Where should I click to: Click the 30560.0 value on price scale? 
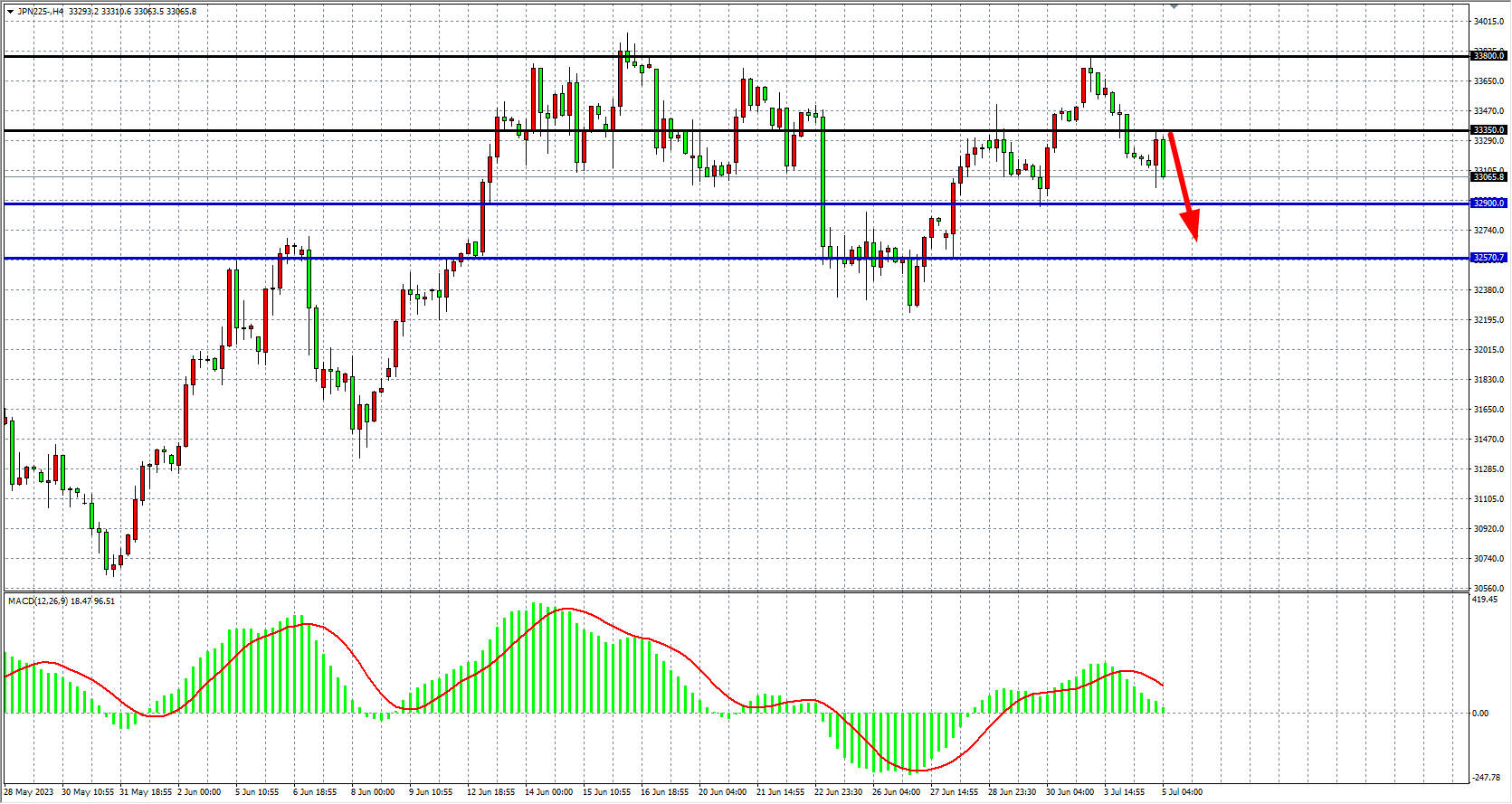(x=1488, y=589)
